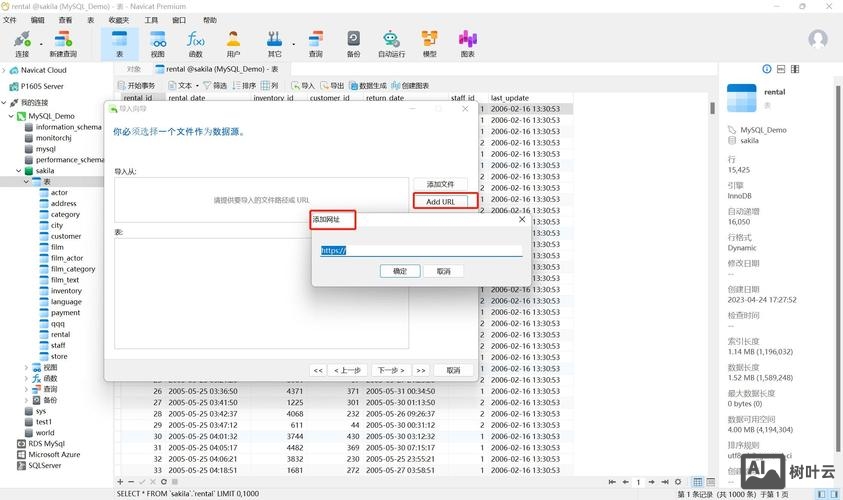Viewport: 843px width, 500px height.
Task: Click the https:// URL input field
Action: [x=421, y=250]
